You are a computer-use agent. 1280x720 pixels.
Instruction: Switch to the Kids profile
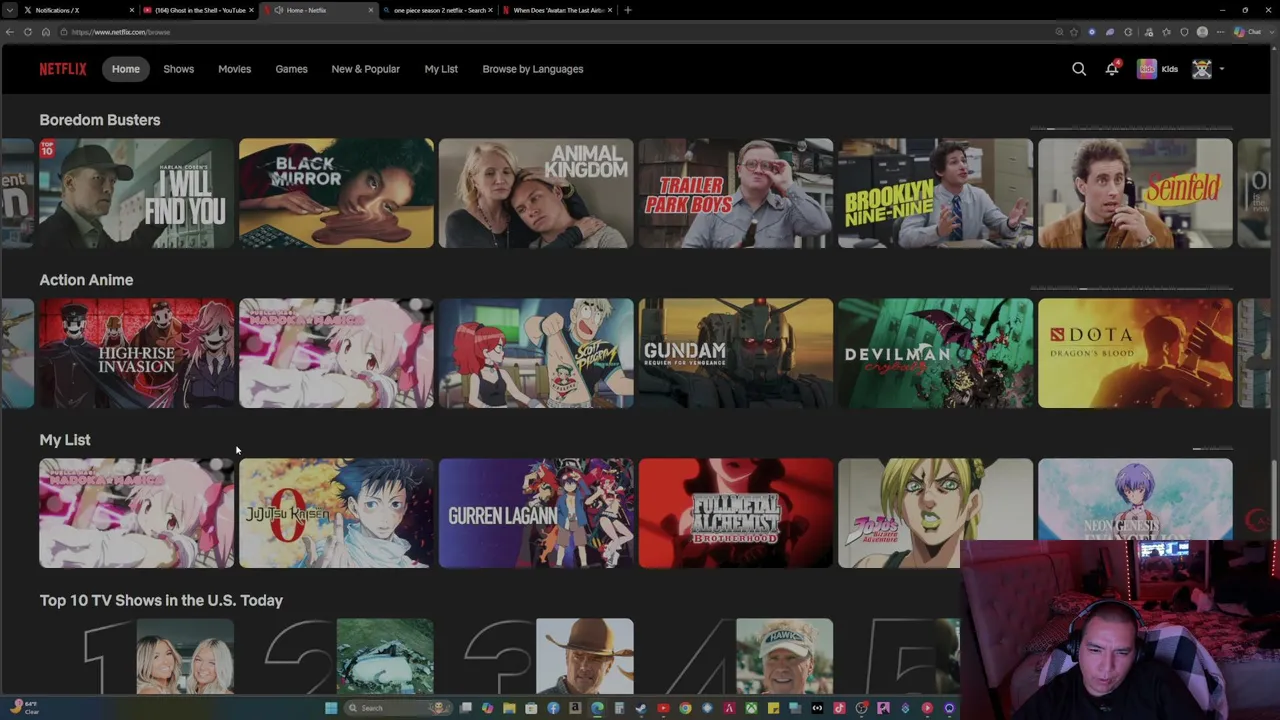point(1158,69)
